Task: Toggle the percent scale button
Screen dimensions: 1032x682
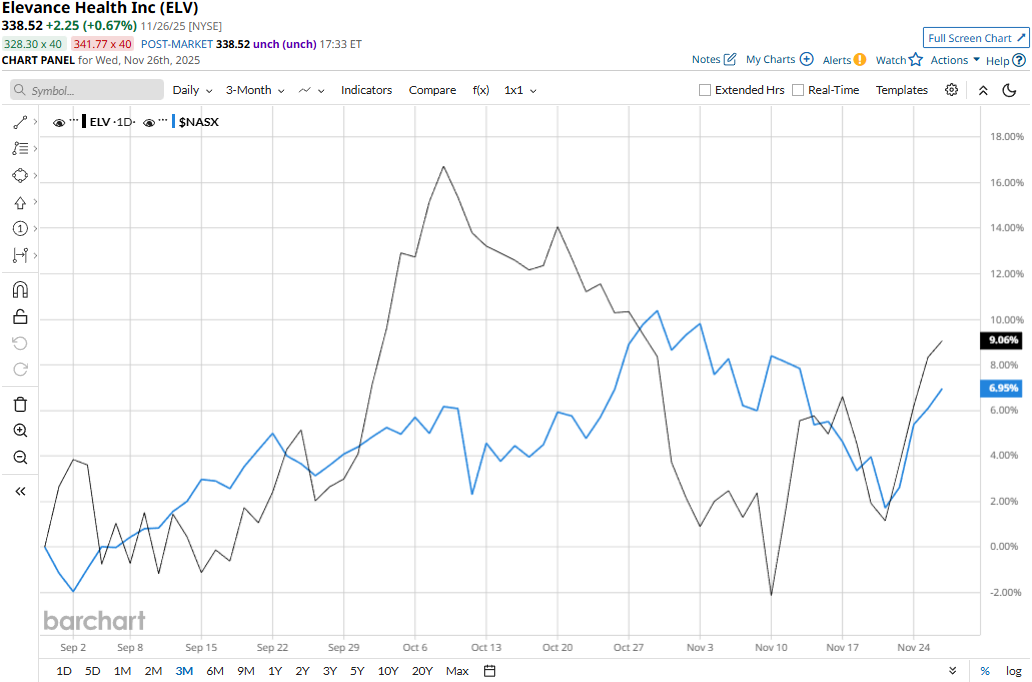Action: pyautogui.click(x=985, y=671)
